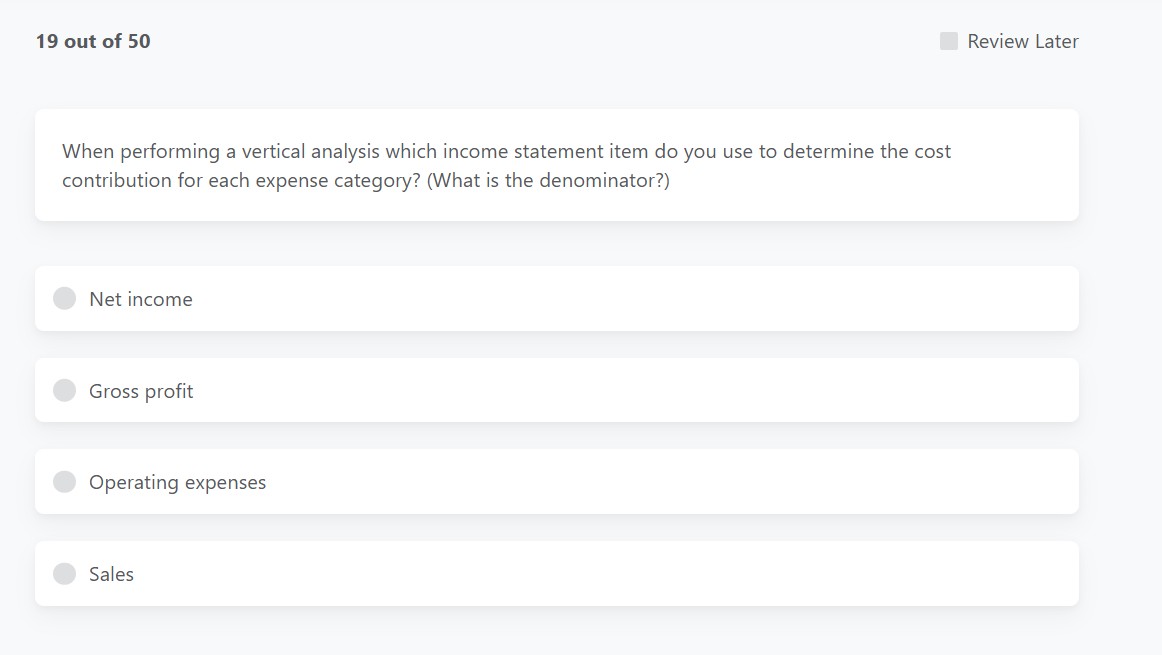The height and width of the screenshot is (655, 1162).
Task: Click the Operating expenses option text
Action: click(177, 482)
